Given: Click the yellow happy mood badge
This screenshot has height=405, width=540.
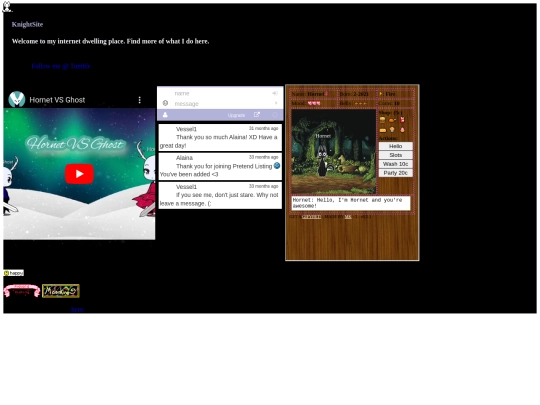Looking at the screenshot, I should 13,273.
